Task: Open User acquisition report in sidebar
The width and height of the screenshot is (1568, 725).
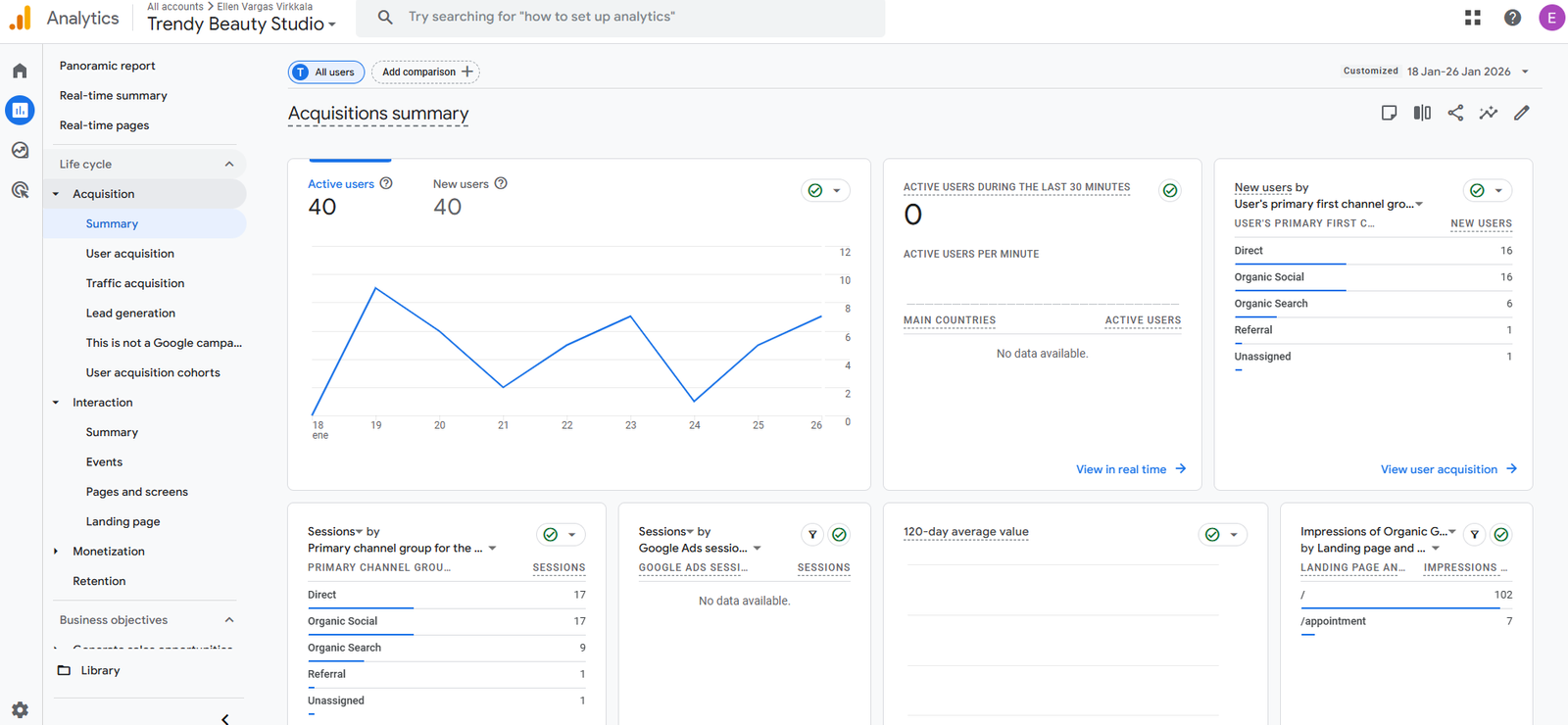Action: (129, 254)
